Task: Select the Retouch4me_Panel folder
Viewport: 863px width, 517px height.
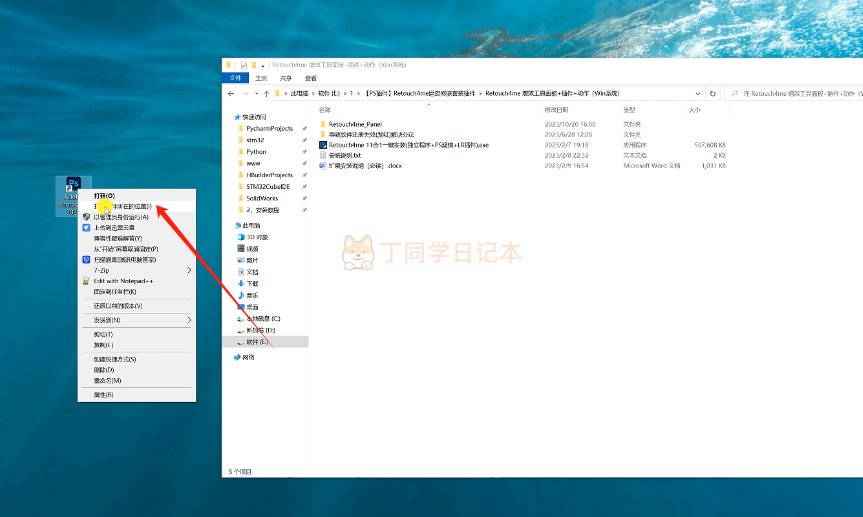Action: [x=355, y=124]
